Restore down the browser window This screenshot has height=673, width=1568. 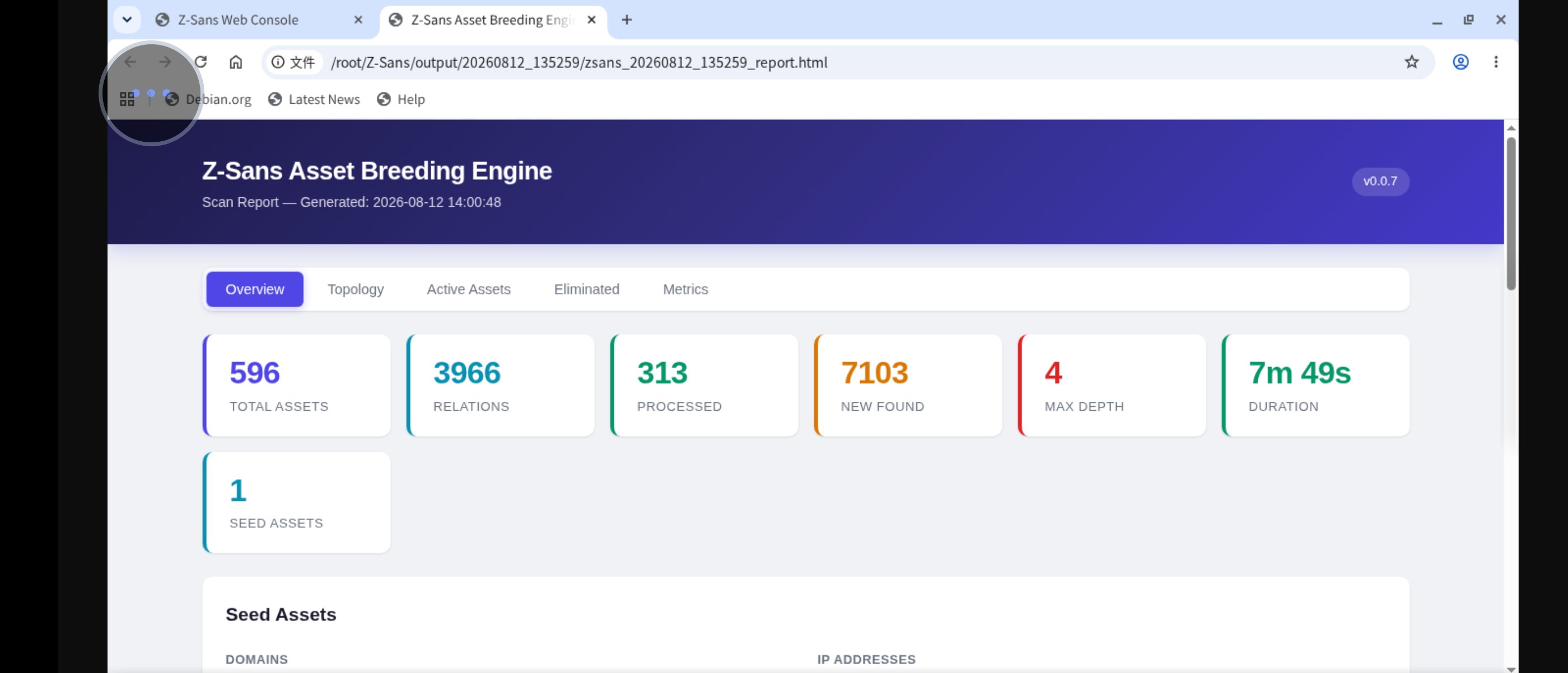point(1469,20)
